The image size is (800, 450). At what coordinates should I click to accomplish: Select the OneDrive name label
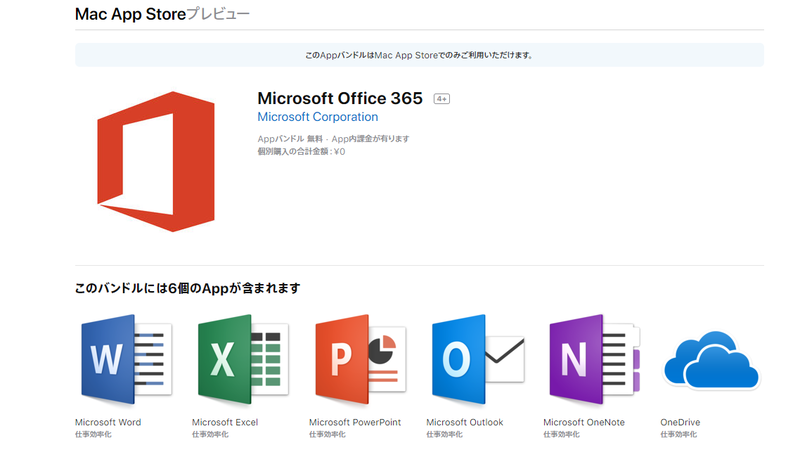[x=680, y=422]
